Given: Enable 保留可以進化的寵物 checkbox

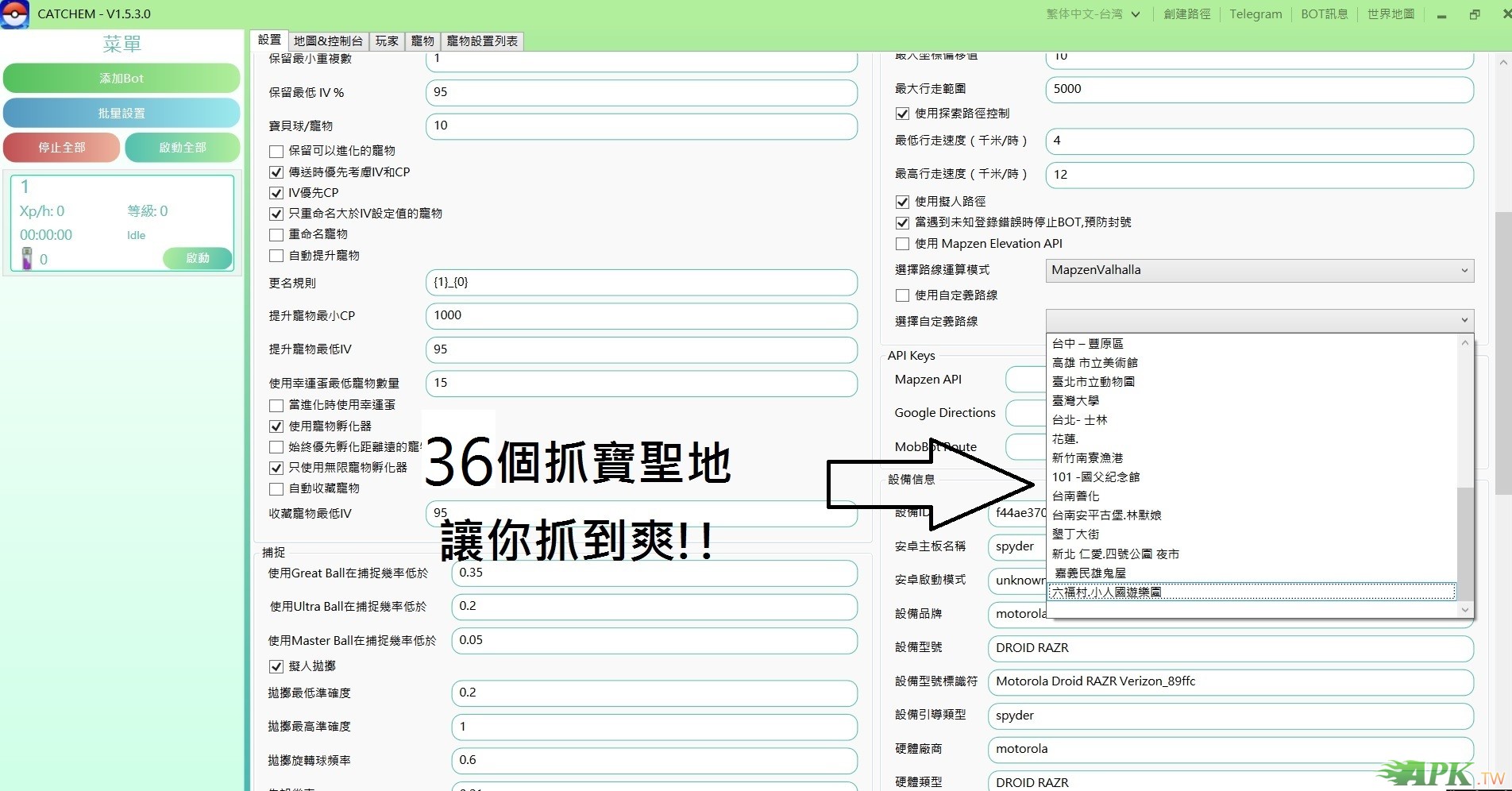Looking at the screenshot, I should pos(276,151).
